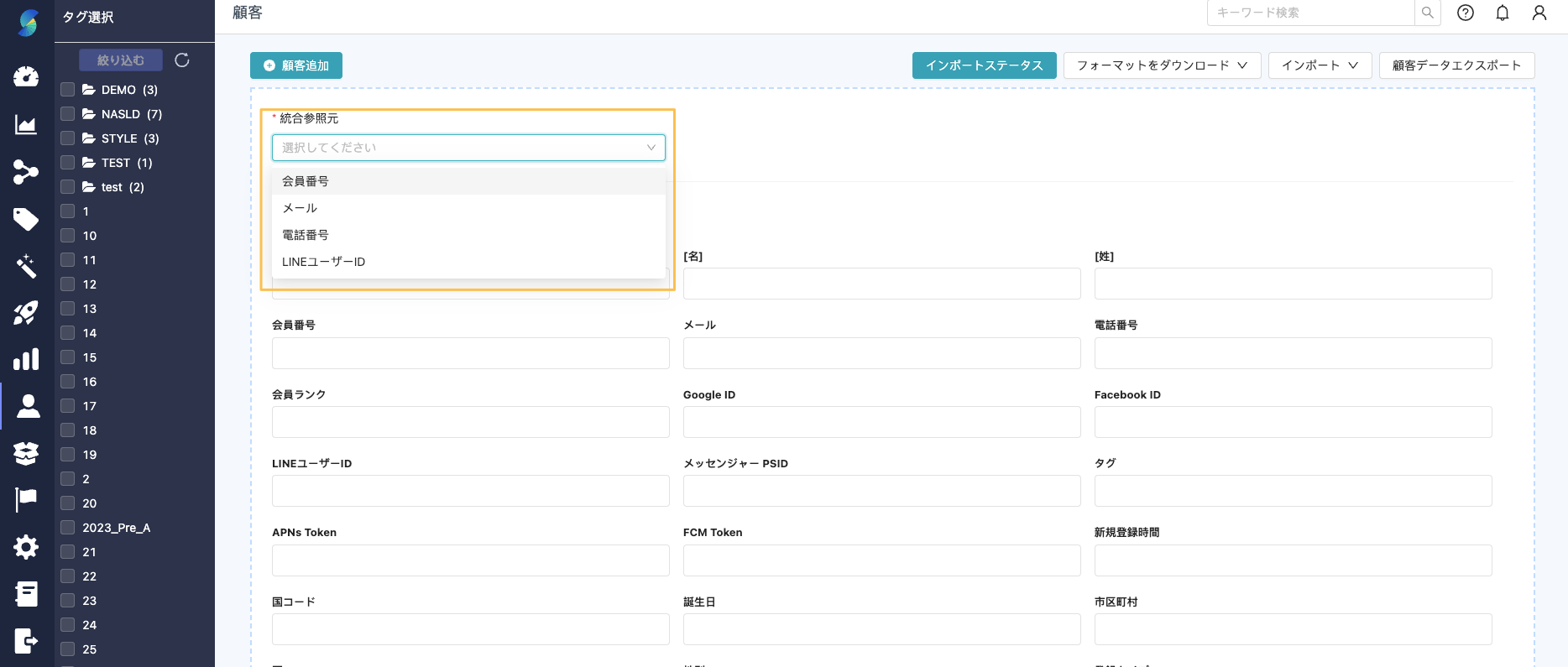Open the インポート dropdown button

pos(1320,65)
